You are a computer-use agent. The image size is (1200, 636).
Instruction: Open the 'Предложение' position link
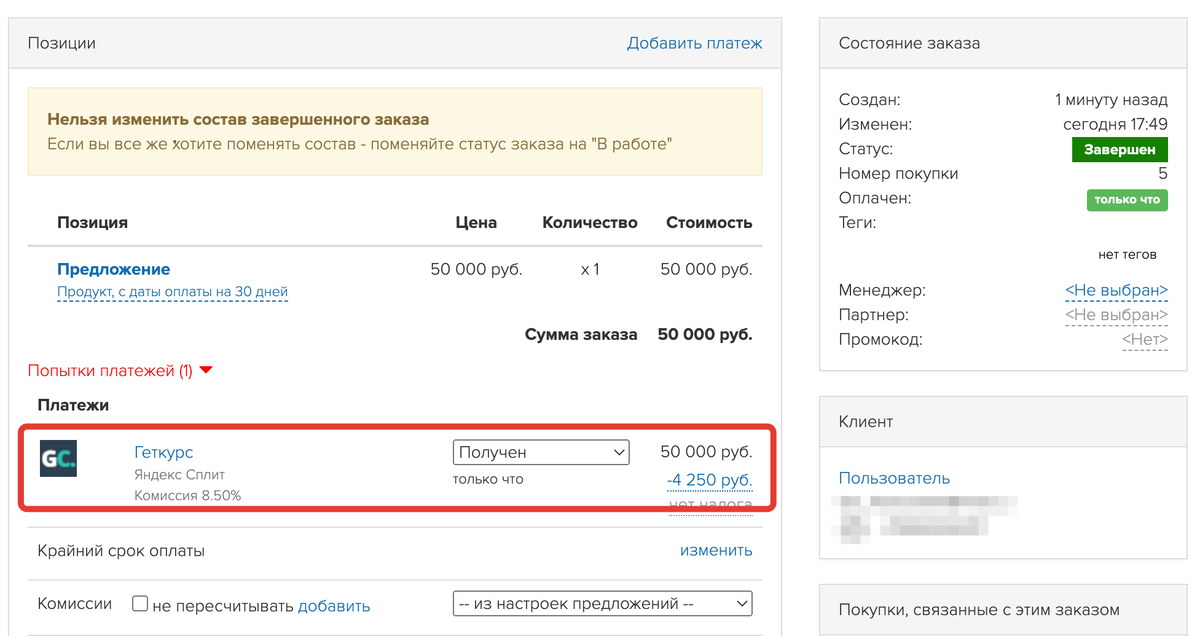click(x=113, y=269)
